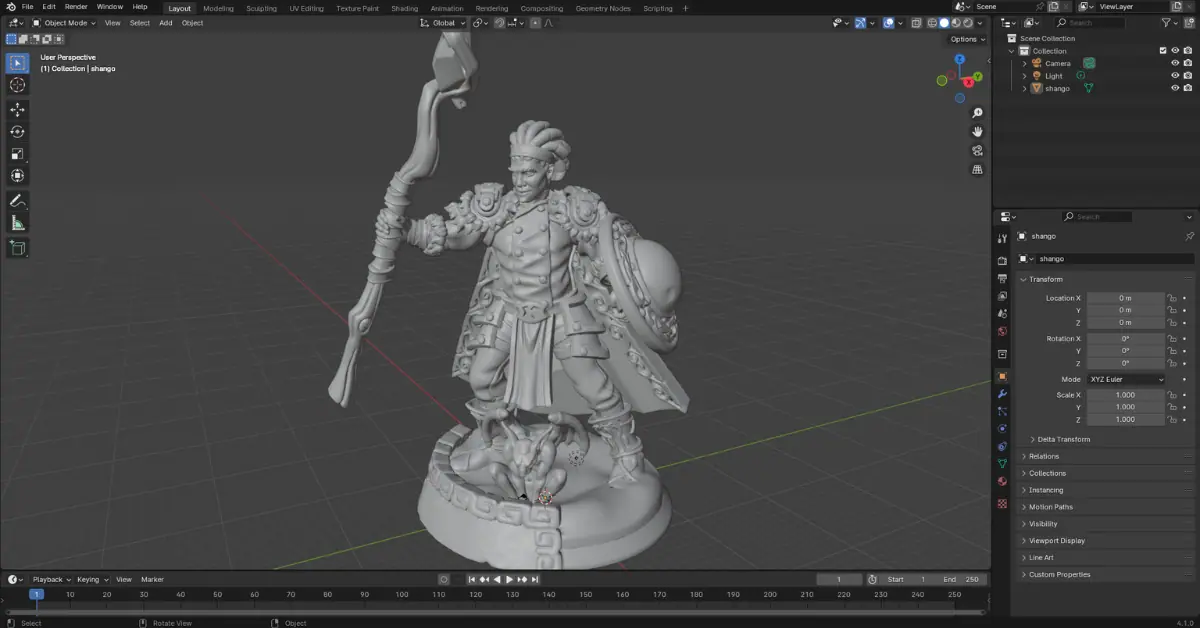Screen dimensions: 1200x628
Task: Select the Scale tool
Action: click(x=17, y=153)
